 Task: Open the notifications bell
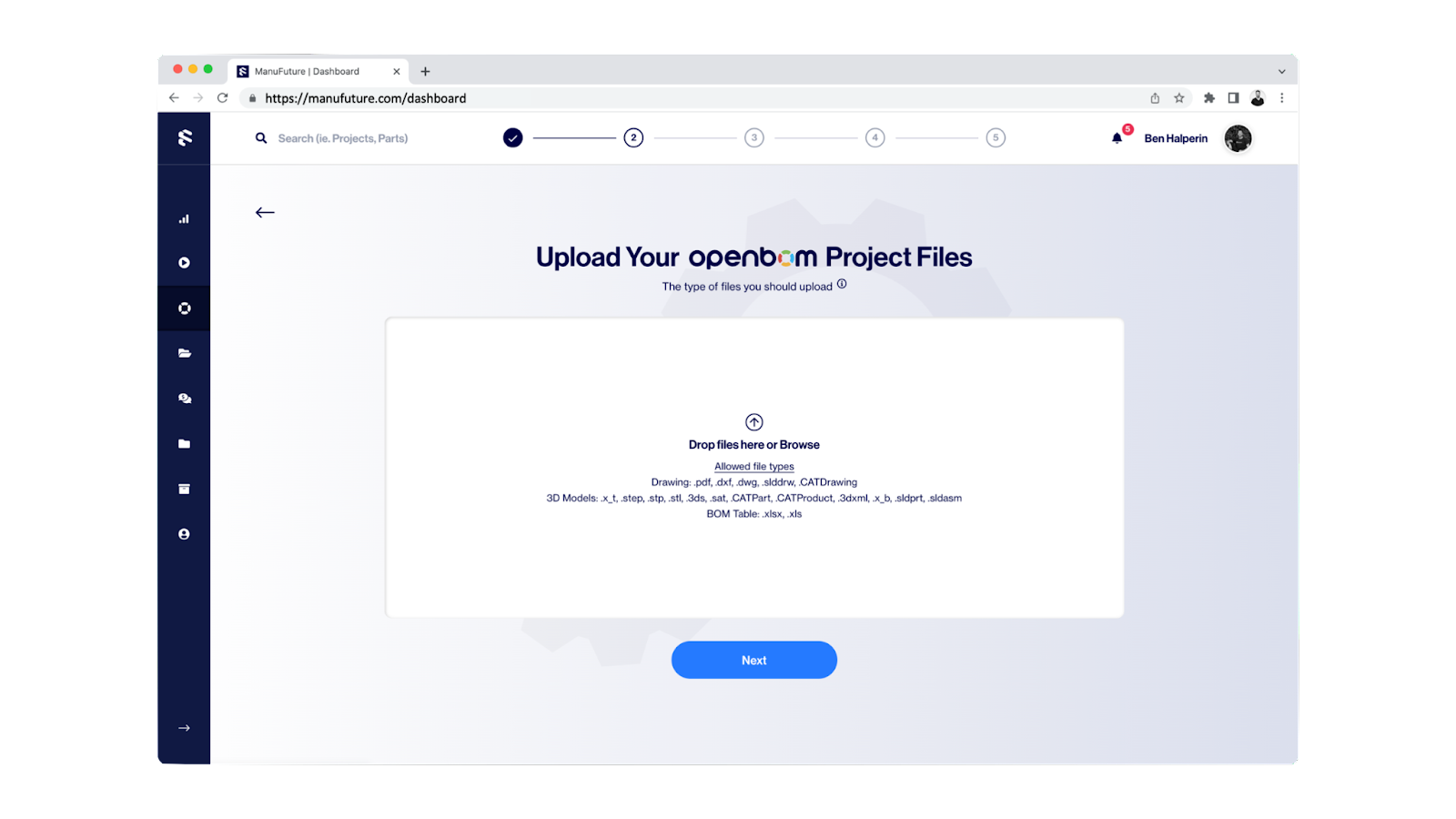click(x=1117, y=138)
